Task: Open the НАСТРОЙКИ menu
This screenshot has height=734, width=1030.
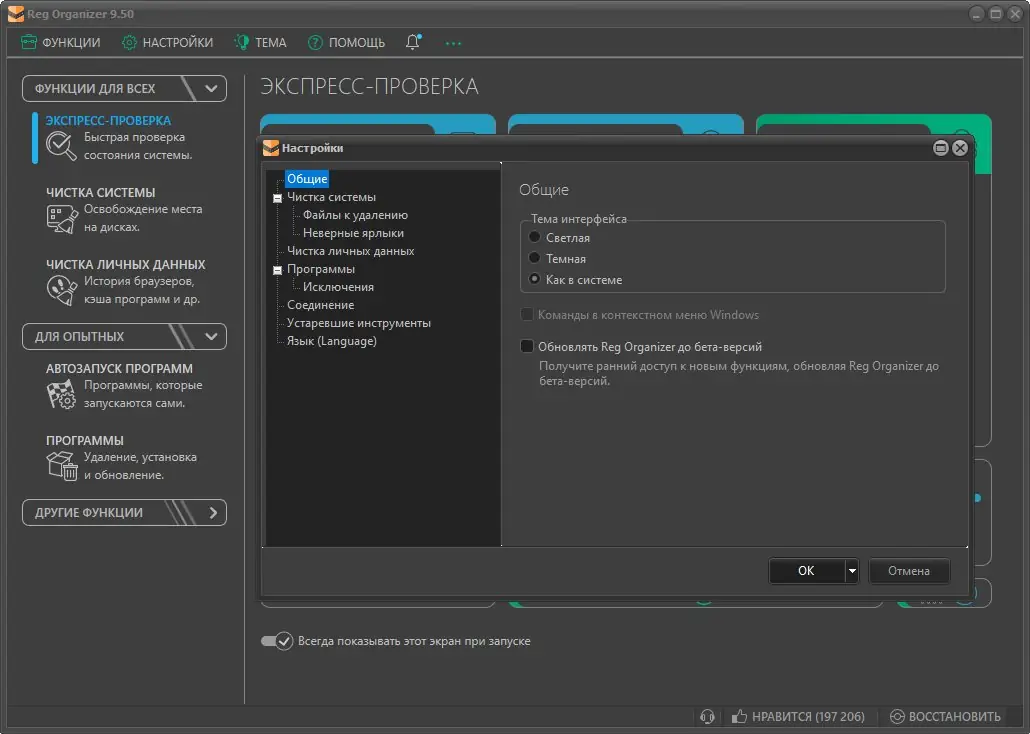Action: [168, 43]
